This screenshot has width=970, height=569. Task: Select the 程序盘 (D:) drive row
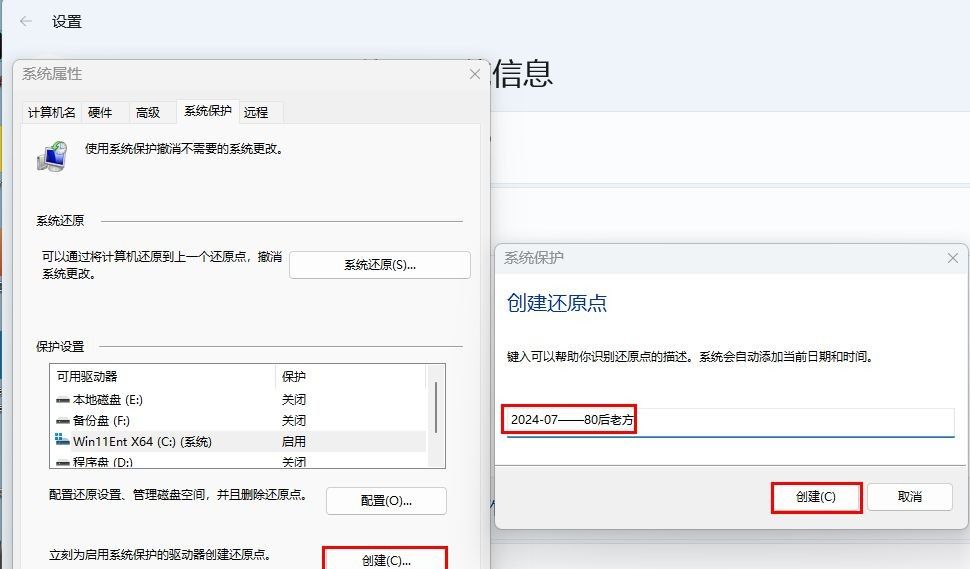click(240, 461)
